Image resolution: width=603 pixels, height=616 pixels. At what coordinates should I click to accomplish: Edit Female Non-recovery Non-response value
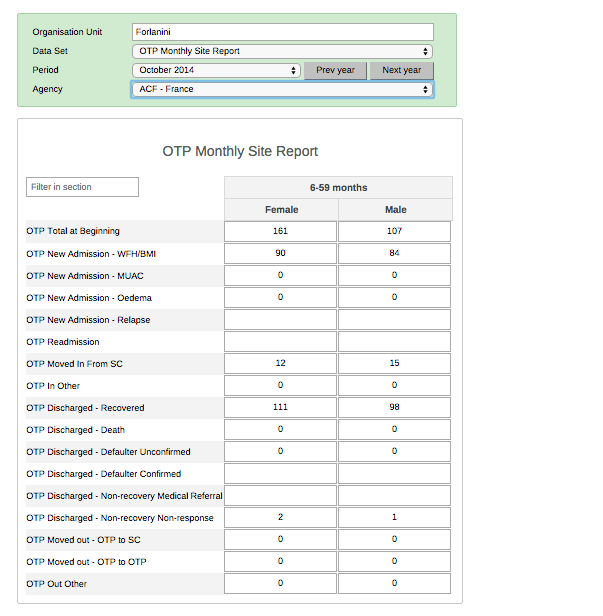(281, 518)
